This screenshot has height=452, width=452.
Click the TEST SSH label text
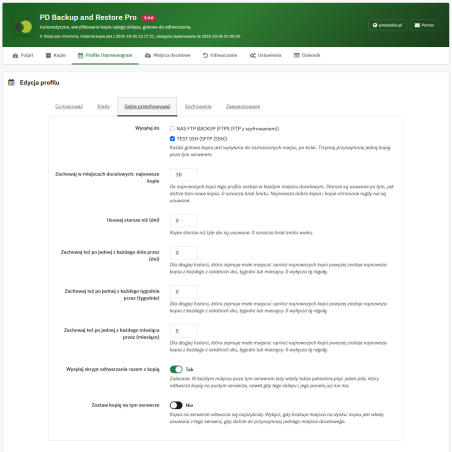click(x=202, y=139)
